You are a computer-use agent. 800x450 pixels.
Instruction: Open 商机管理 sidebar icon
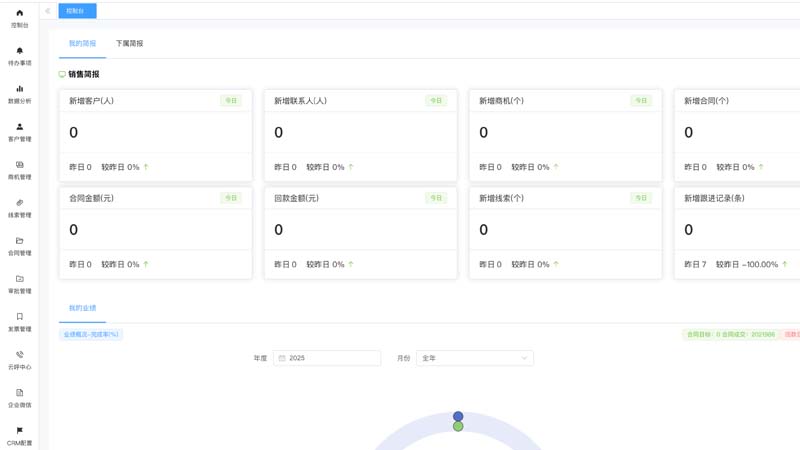click(x=19, y=165)
